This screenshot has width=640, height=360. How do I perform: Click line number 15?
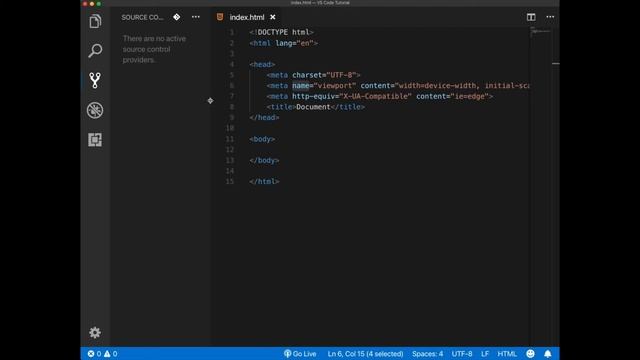230,182
